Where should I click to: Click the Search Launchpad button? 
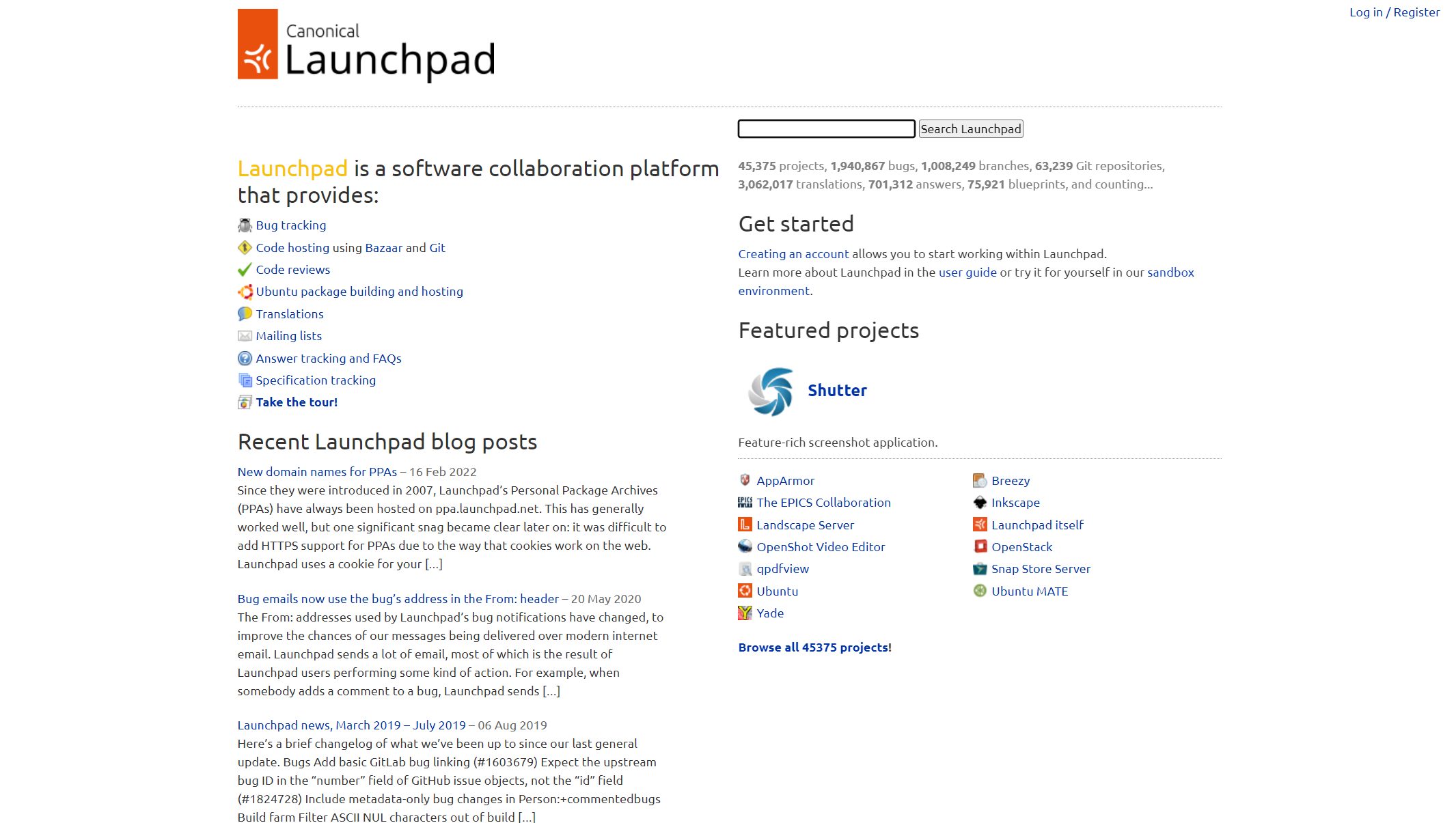(x=970, y=128)
